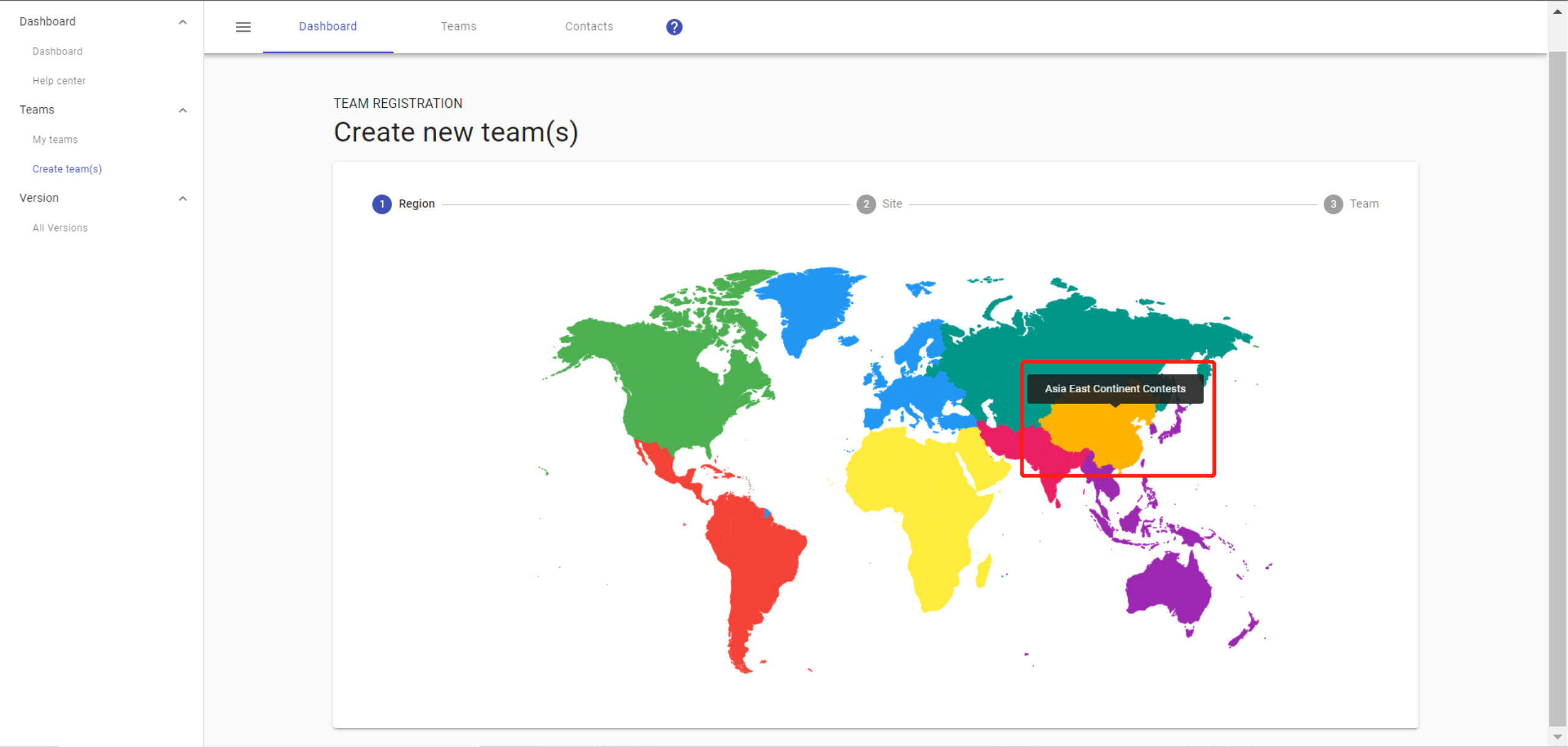Screen dimensions: 1568x747
Task: Switch to the Contacts top tab
Action: (589, 26)
